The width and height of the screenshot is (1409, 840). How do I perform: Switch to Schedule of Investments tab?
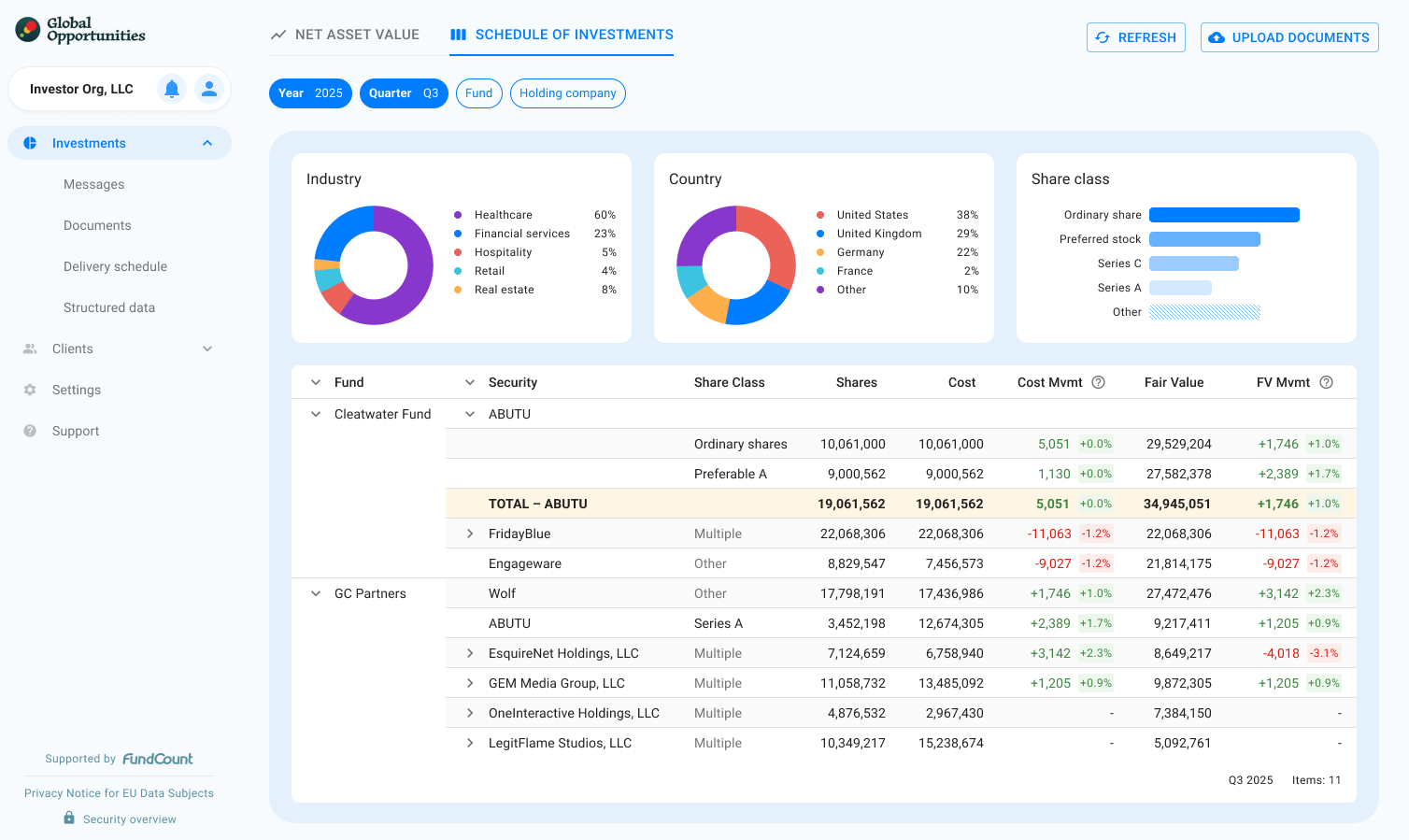pyautogui.click(x=562, y=35)
